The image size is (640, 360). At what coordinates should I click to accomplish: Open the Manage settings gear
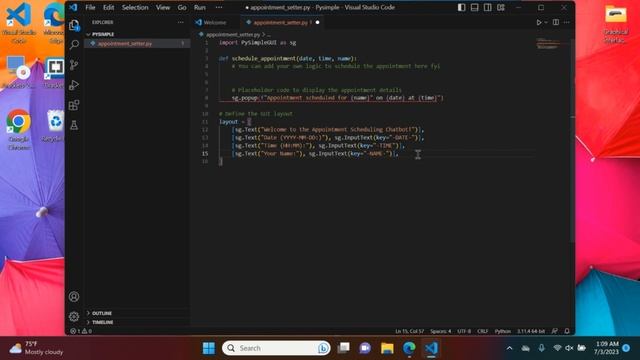point(74,316)
